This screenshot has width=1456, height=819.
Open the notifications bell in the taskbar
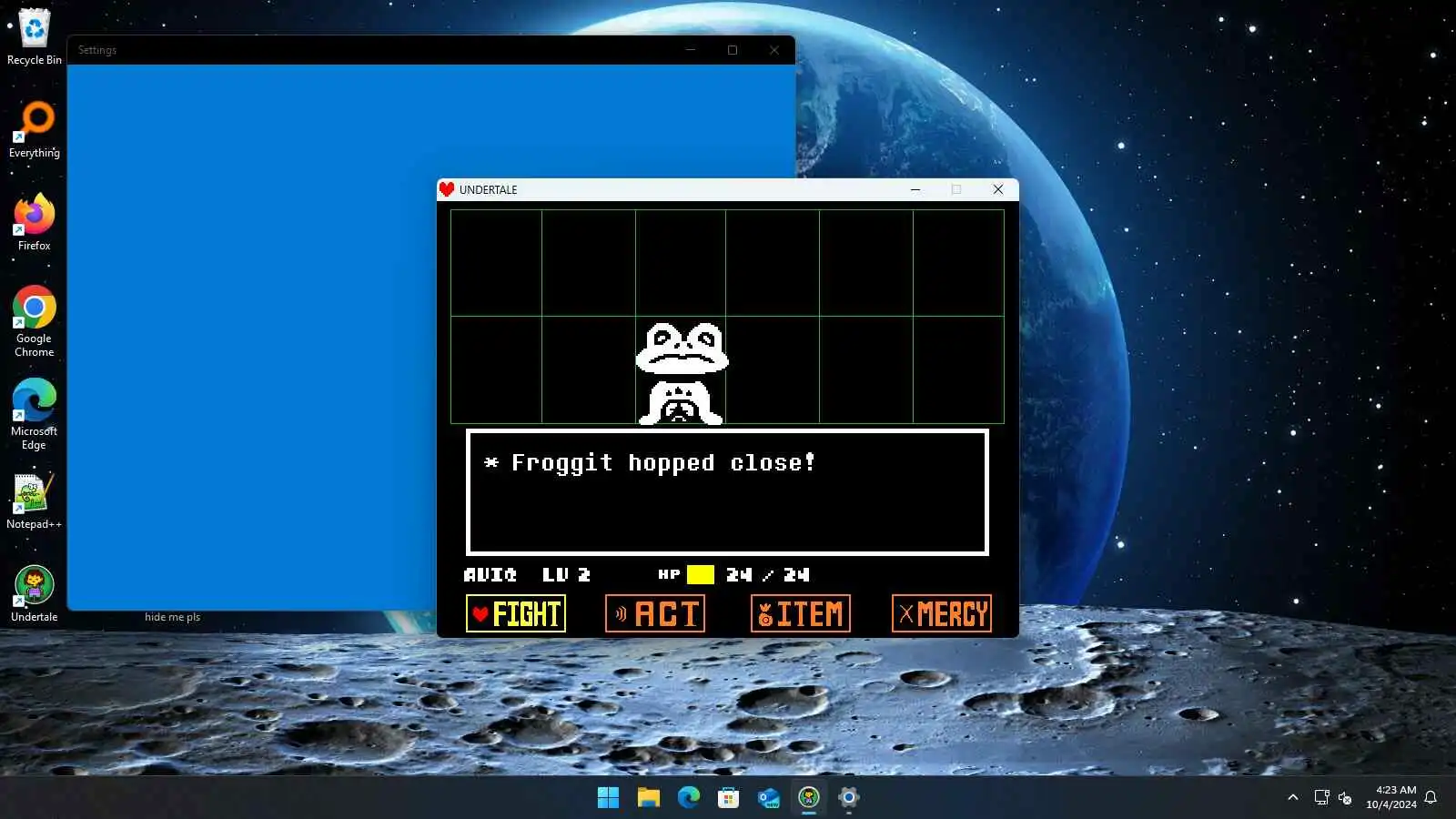[x=1431, y=798]
